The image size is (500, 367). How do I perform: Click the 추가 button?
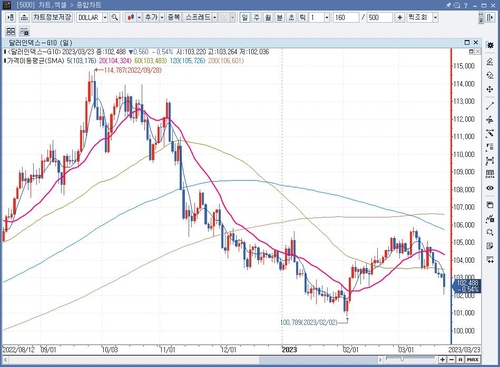click(x=151, y=17)
